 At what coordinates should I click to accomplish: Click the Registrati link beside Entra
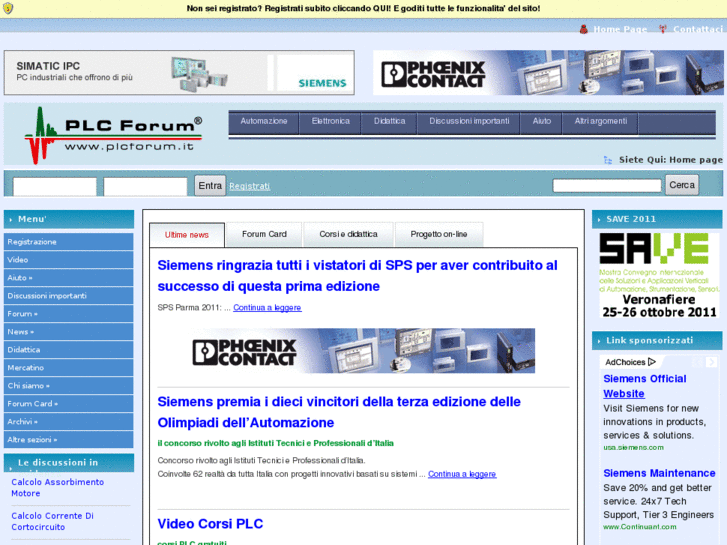[x=249, y=186]
